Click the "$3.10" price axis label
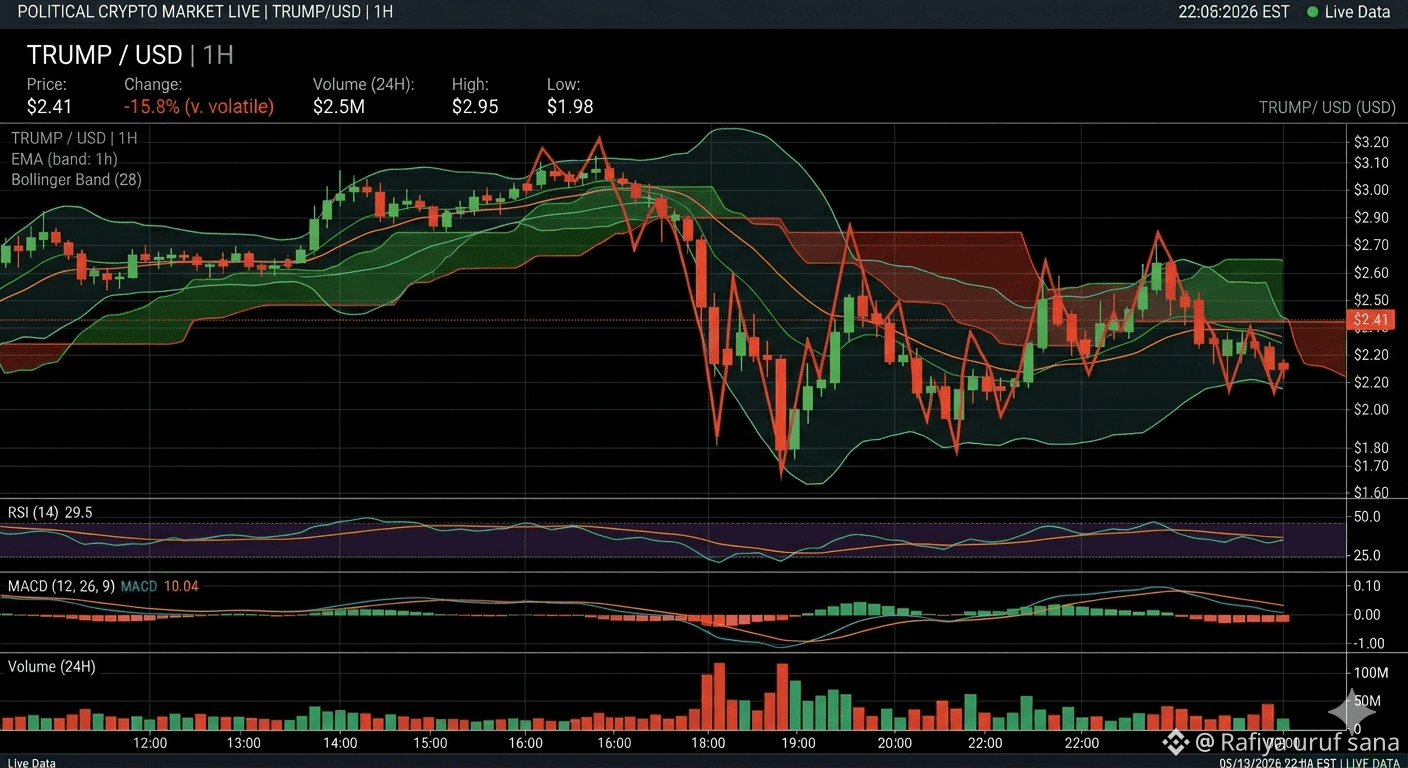The width and height of the screenshot is (1408, 768). 1372,163
